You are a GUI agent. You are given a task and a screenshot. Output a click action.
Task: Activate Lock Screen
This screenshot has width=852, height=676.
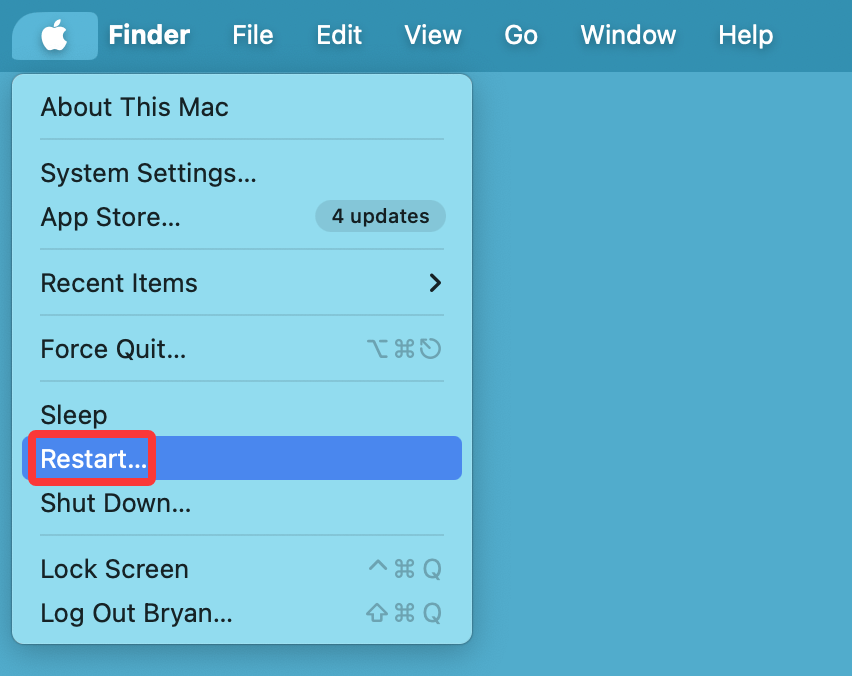(114, 569)
